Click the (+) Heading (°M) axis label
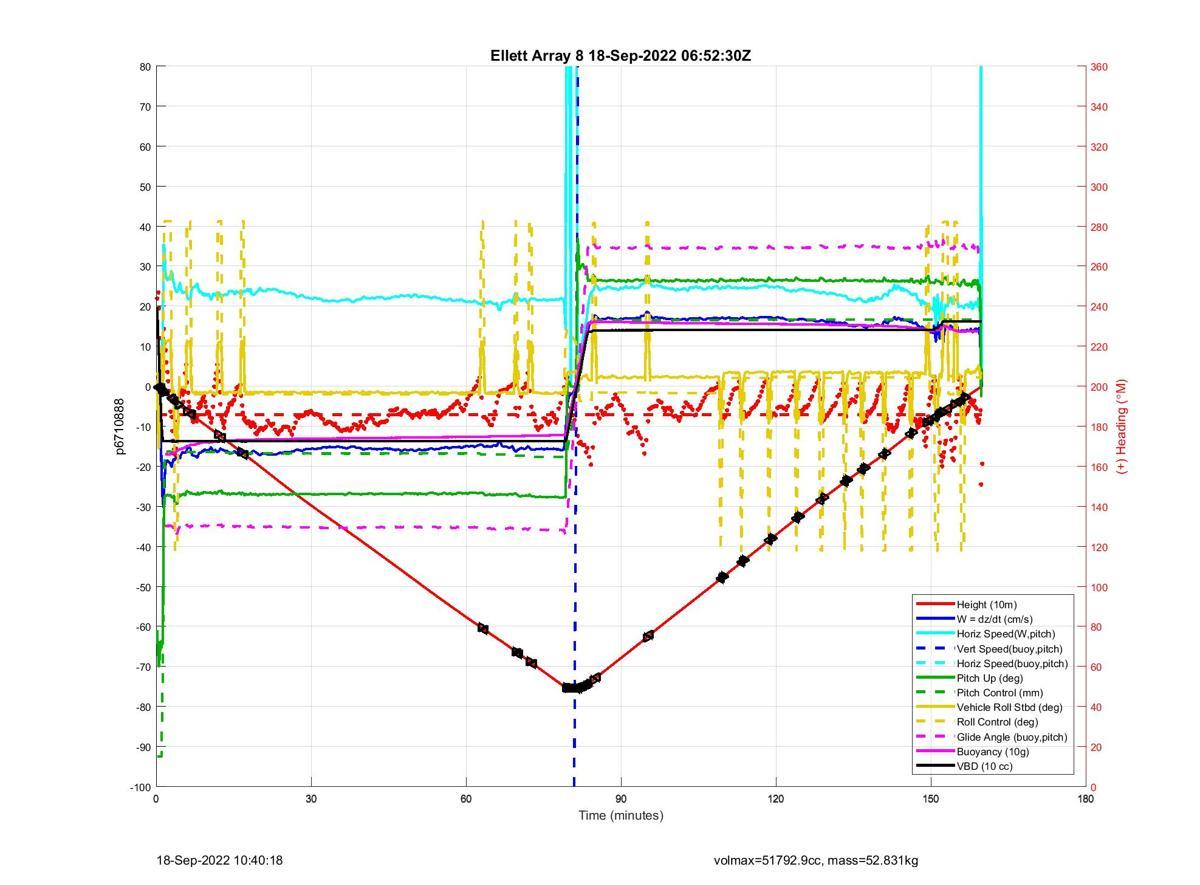 [x=1122, y=426]
